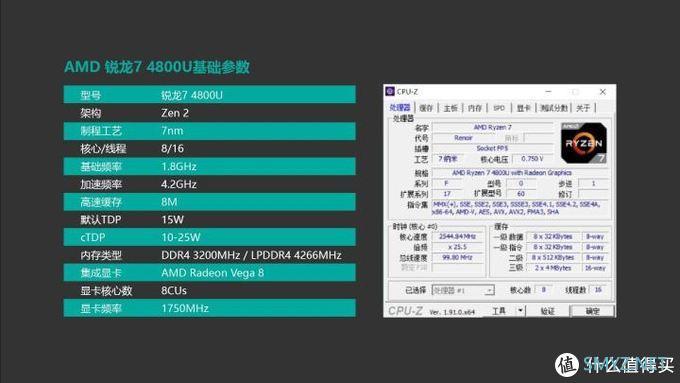The width and height of the screenshot is (680, 383).
Task: Open the 关于 tab
Action: [x=583, y=108]
